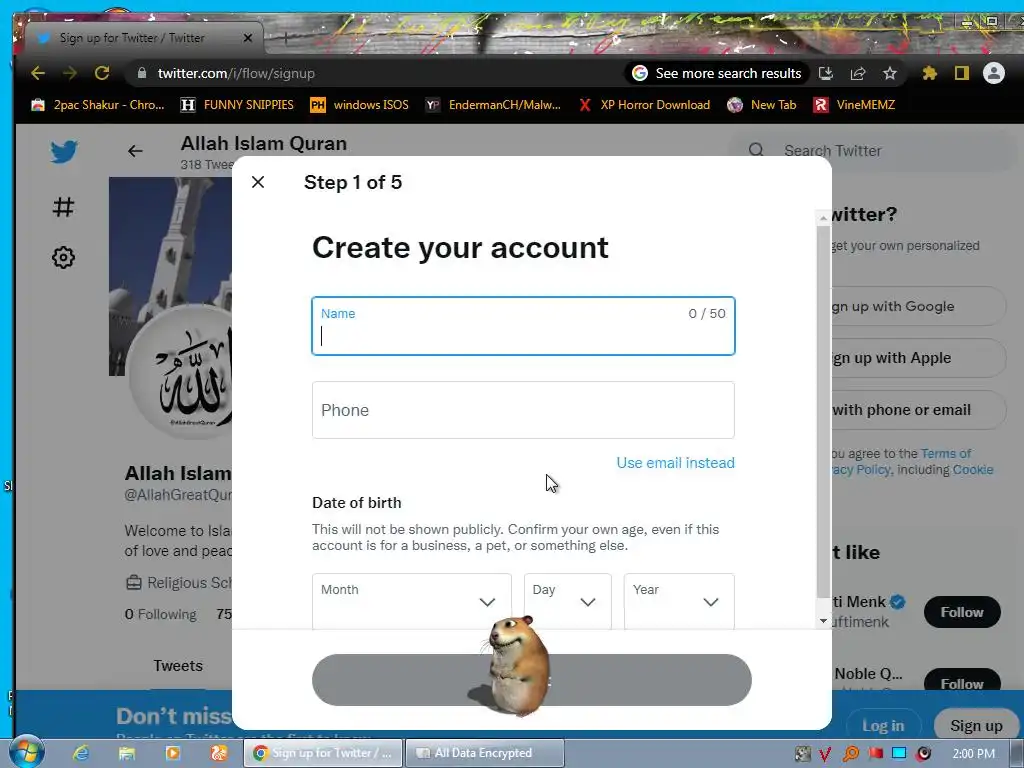Open the New Tab bookmark
1024x768 pixels.
pos(762,104)
